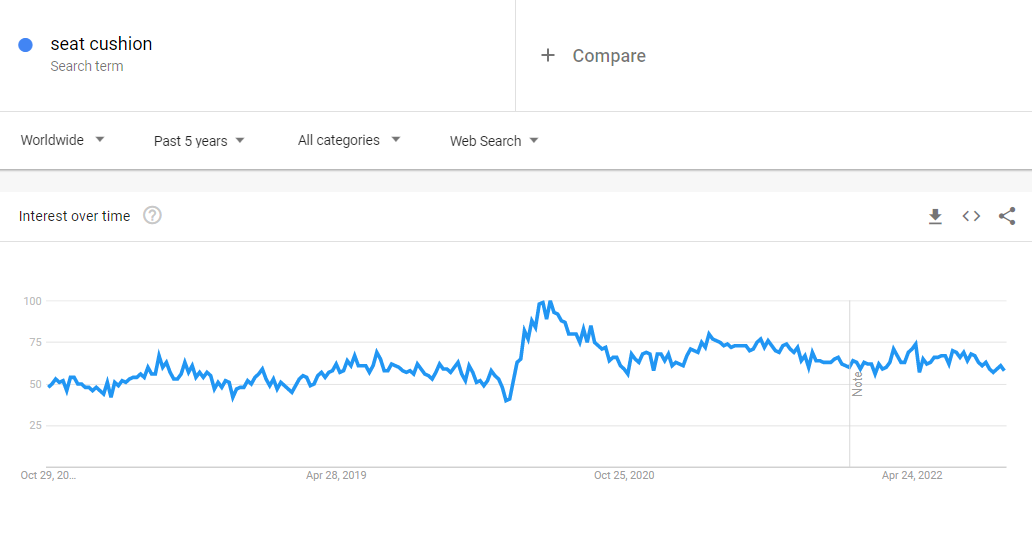Screen dimensions: 1032x542
Task: Open the Past 5 years time range dropdown
Action: (x=199, y=141)
